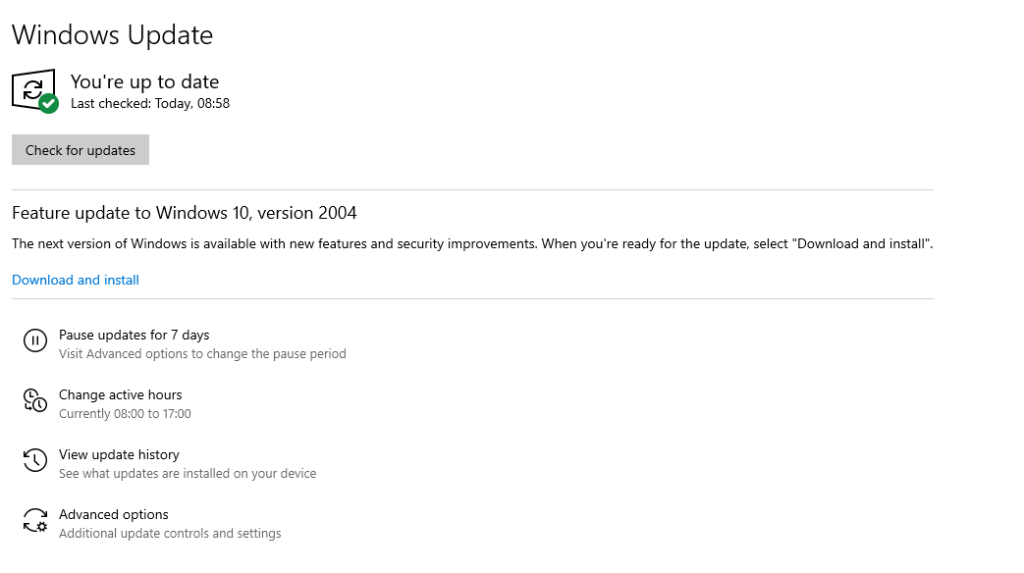Click the clock icon for active hours
Screen dimensions: 1024x573
point(35,401)
